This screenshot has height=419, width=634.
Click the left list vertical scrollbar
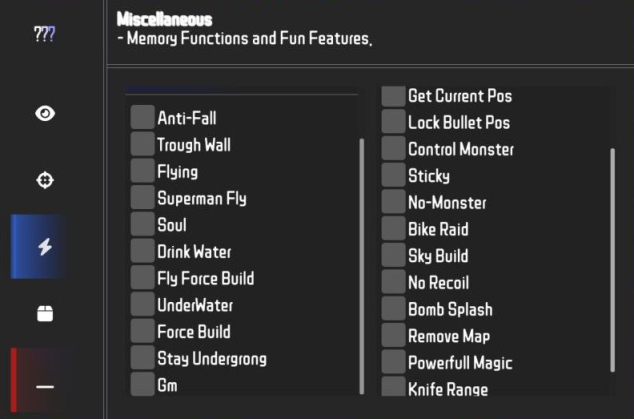pos(362,266)
